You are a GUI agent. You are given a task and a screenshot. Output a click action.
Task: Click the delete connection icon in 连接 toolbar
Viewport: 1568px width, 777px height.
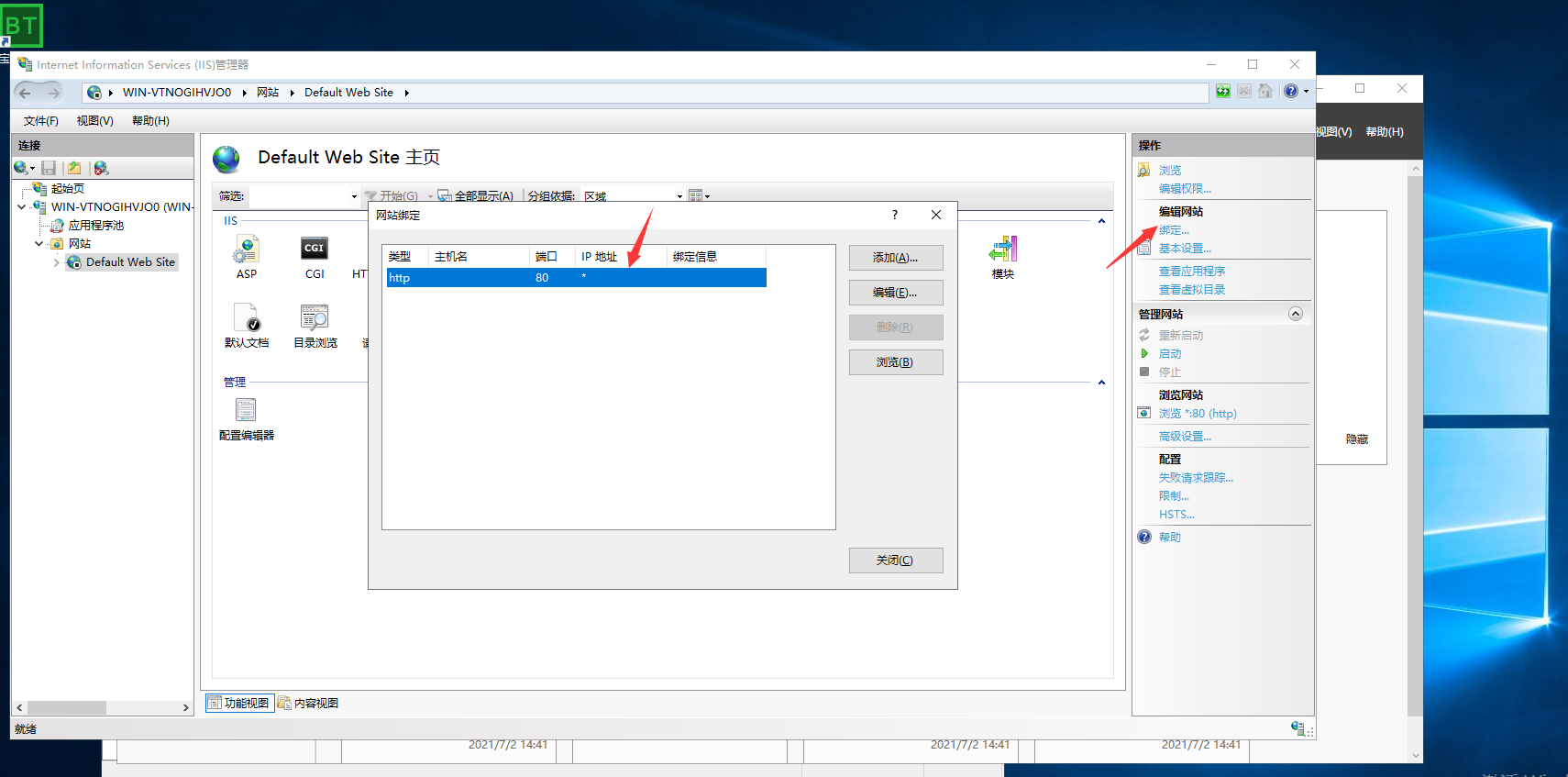[101, 168]
